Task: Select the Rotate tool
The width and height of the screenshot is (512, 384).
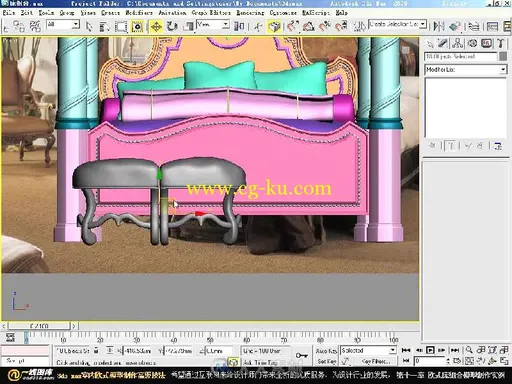Action: pyautogui.click(x=172, y=26)
